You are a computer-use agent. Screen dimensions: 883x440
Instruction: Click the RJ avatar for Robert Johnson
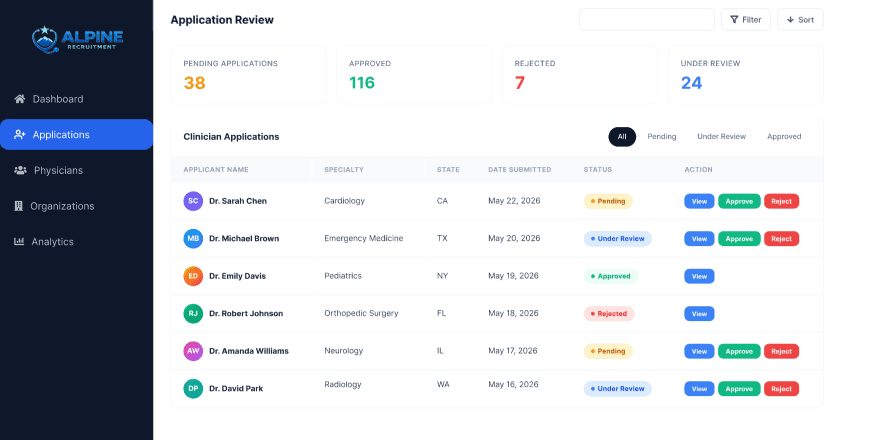coord(193,313)
